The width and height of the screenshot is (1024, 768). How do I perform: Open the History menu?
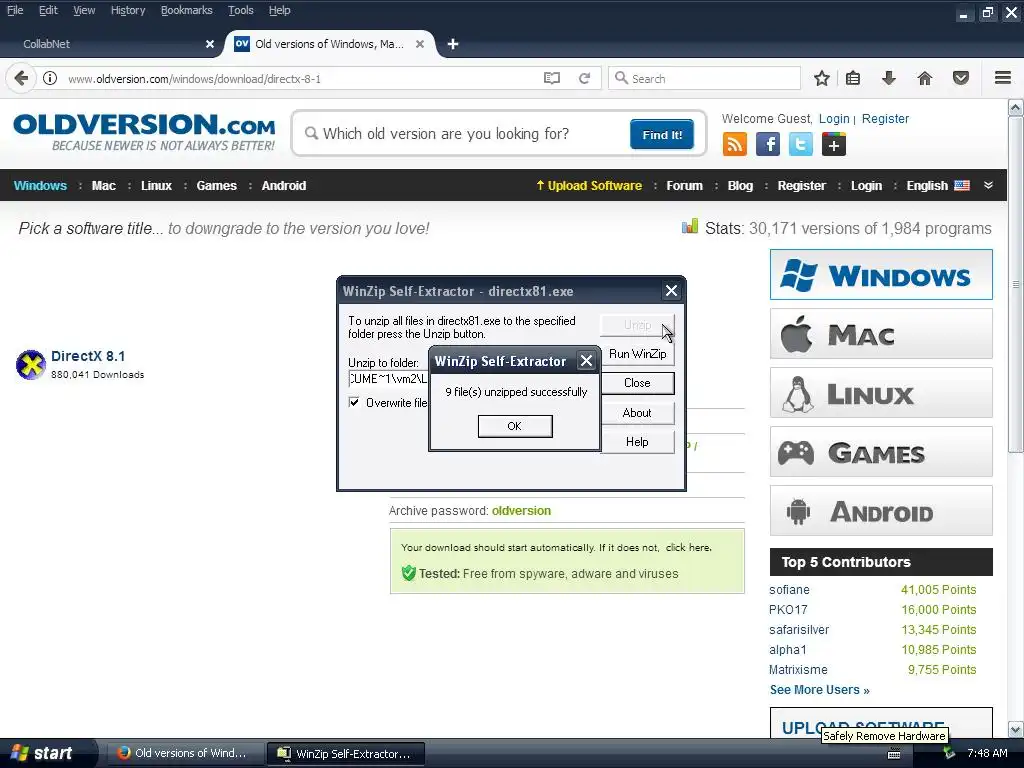pos(128,10)
